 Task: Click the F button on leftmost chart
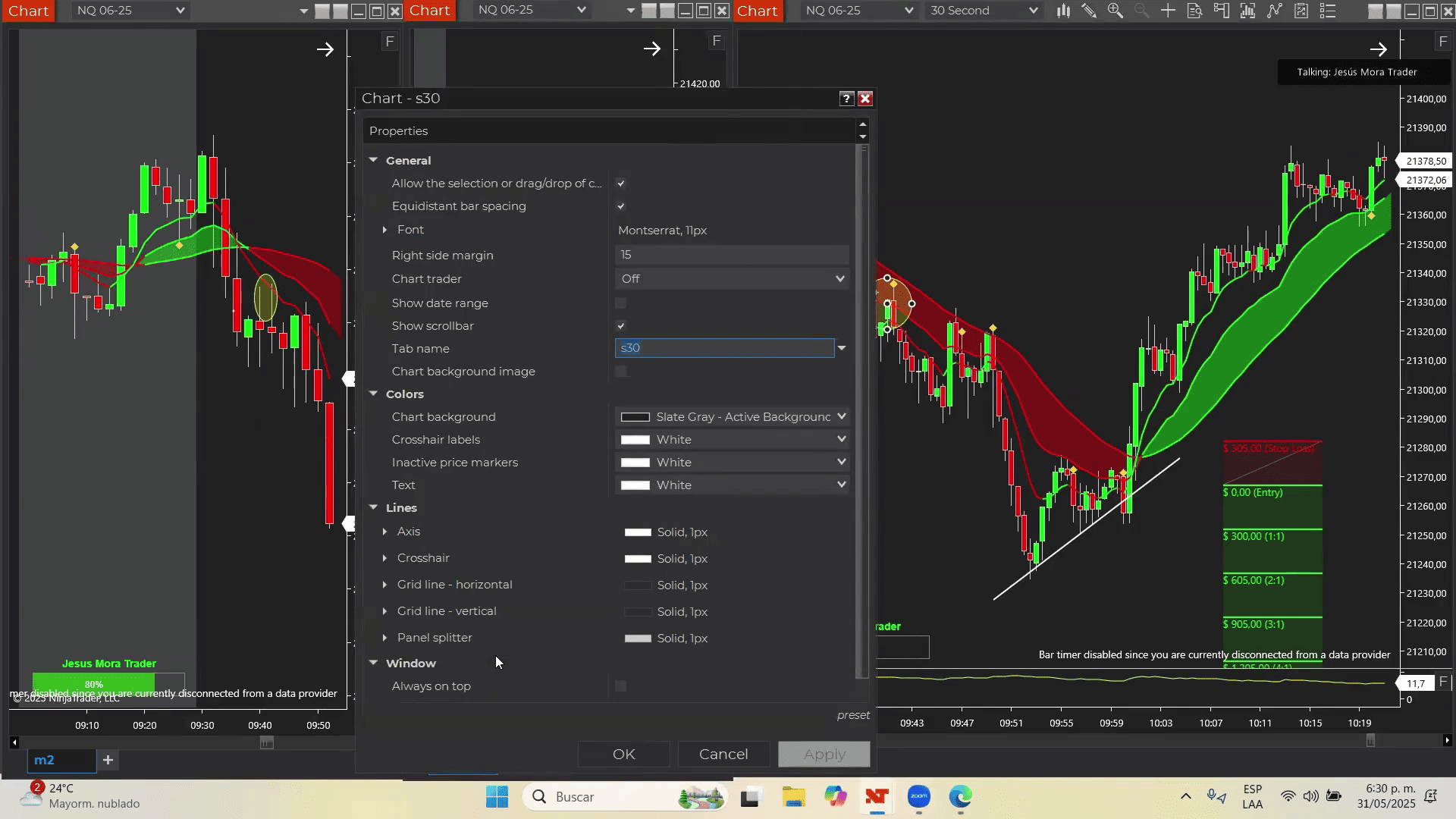point(389,42)
